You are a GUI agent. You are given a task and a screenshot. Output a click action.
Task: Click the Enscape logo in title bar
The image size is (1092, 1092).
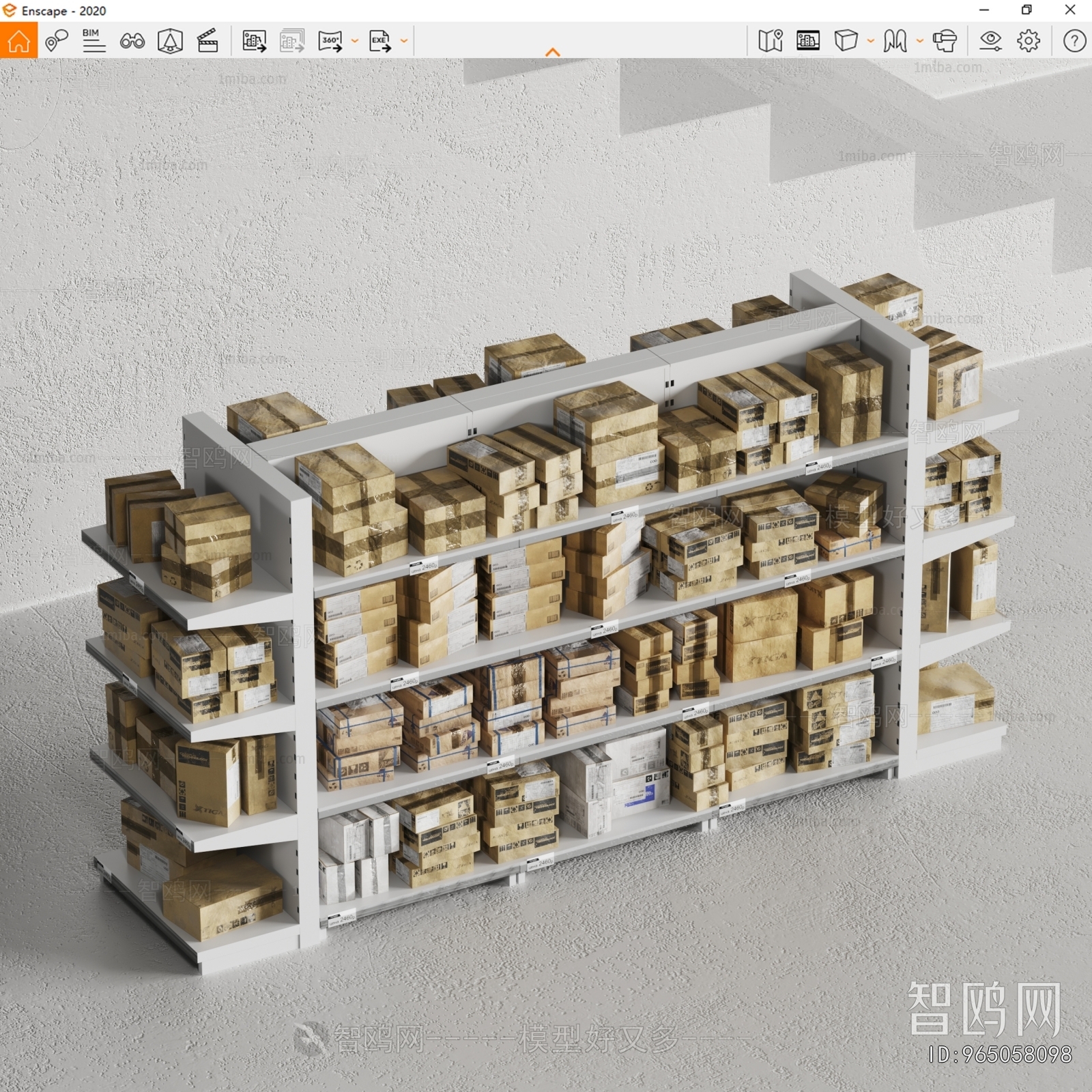[9, 10]
